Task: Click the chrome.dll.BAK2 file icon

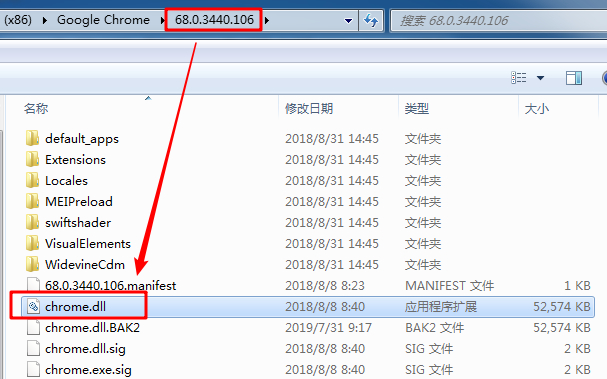Action: 33,327
